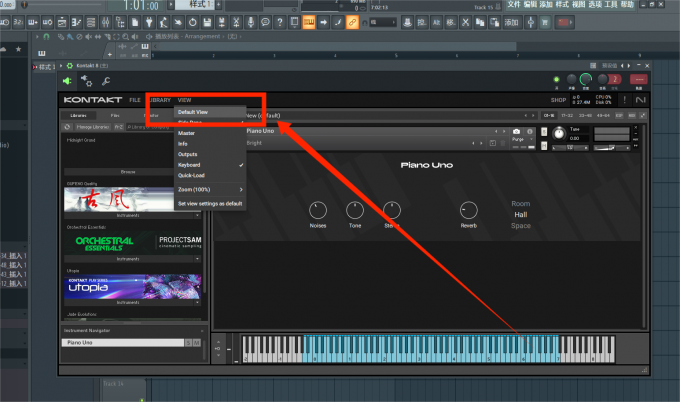Image resolution: width=680 pixels, height=402 pixels.
Task: Click the Piano Uno camera snapshot icon
Action: (x=516, y=131)
